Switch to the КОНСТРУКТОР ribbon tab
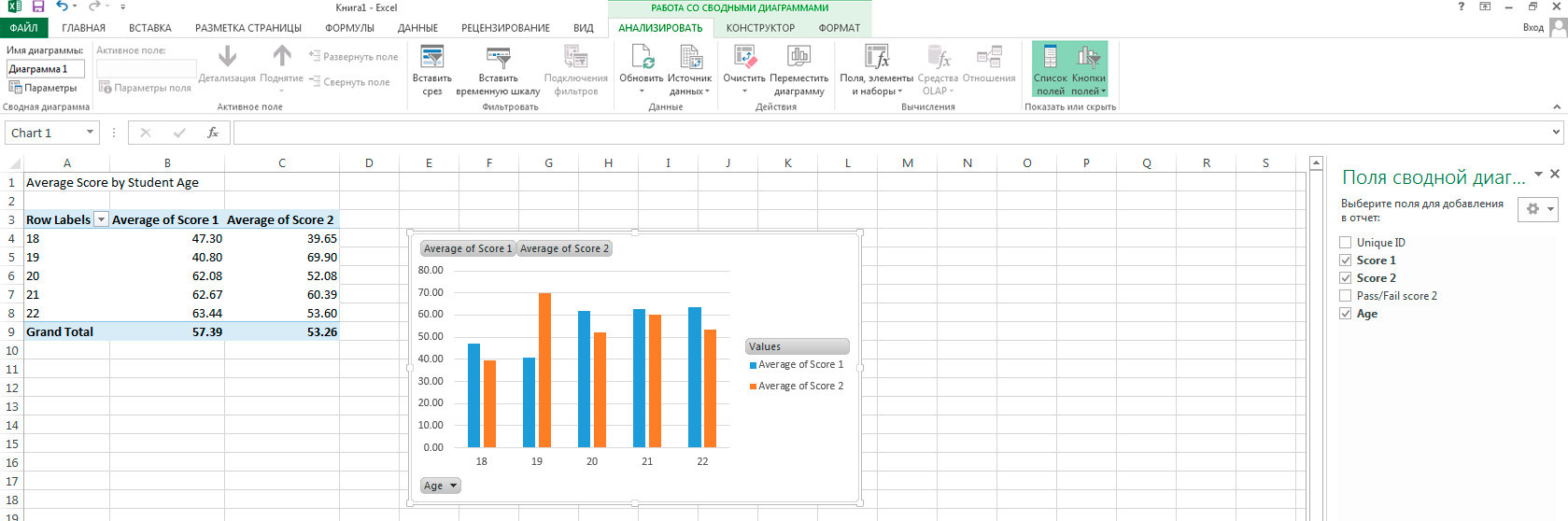 (x=760, y=28)
